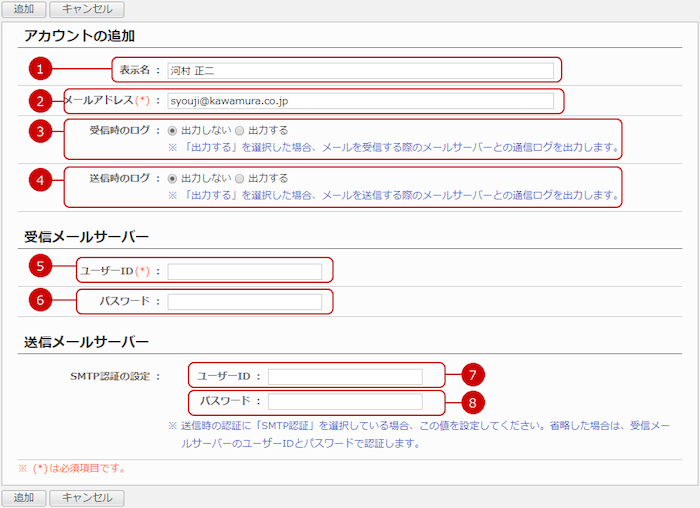This screenshot has height=508, width=700.
Task: Click the red number 1 callout marker
Action: 40,70
